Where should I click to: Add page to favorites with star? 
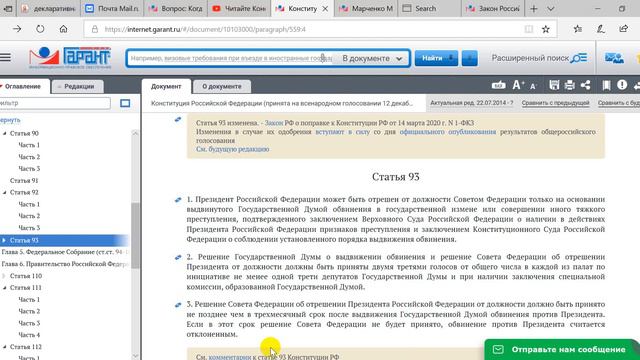point(546,29)
